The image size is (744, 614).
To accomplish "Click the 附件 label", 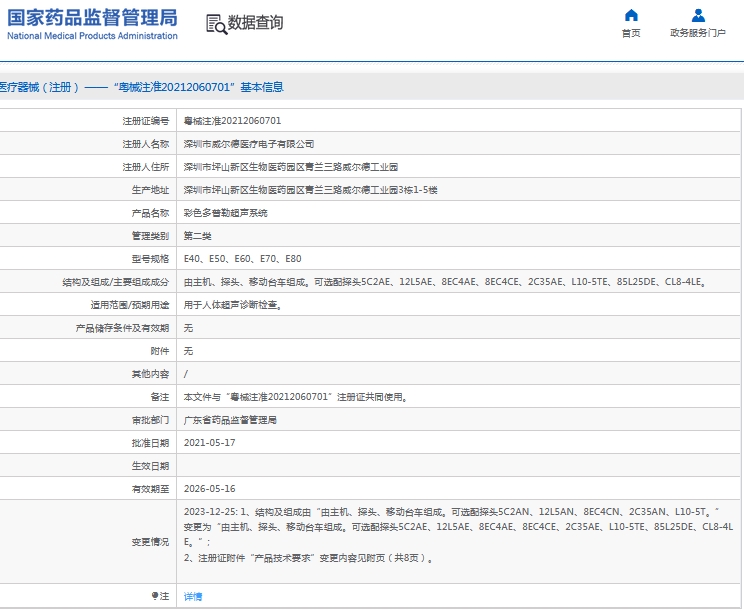I will (160, 351).
